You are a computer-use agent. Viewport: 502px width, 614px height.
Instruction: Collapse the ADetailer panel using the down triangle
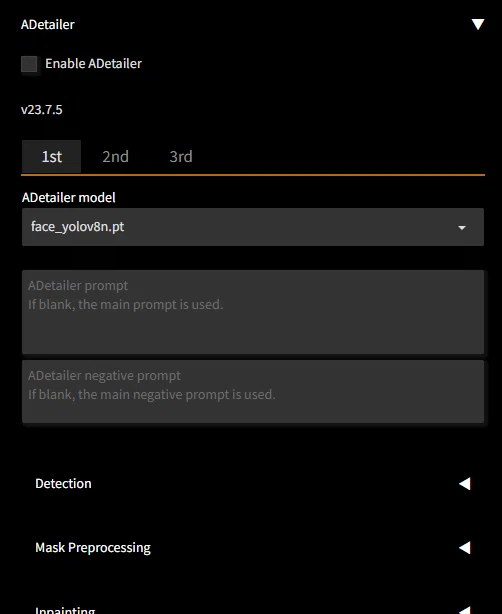point(478,24)
